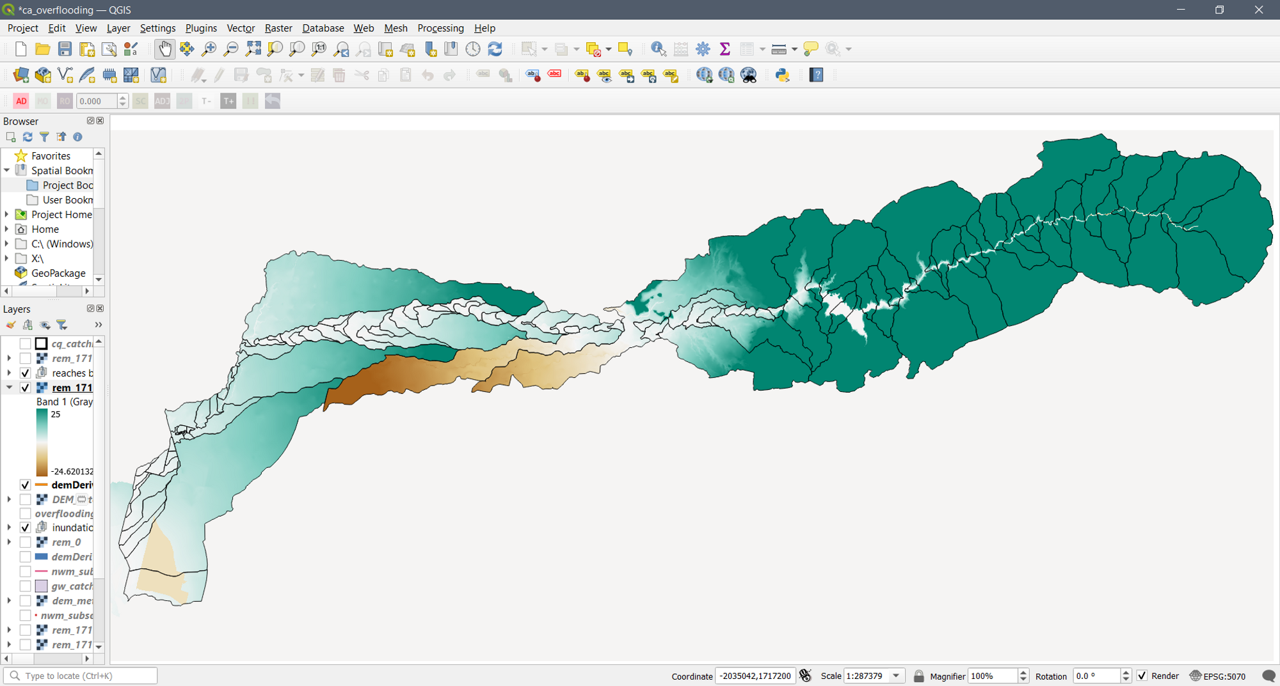
Task: Click the lock scale padlock button
Action: click(918, 675)
